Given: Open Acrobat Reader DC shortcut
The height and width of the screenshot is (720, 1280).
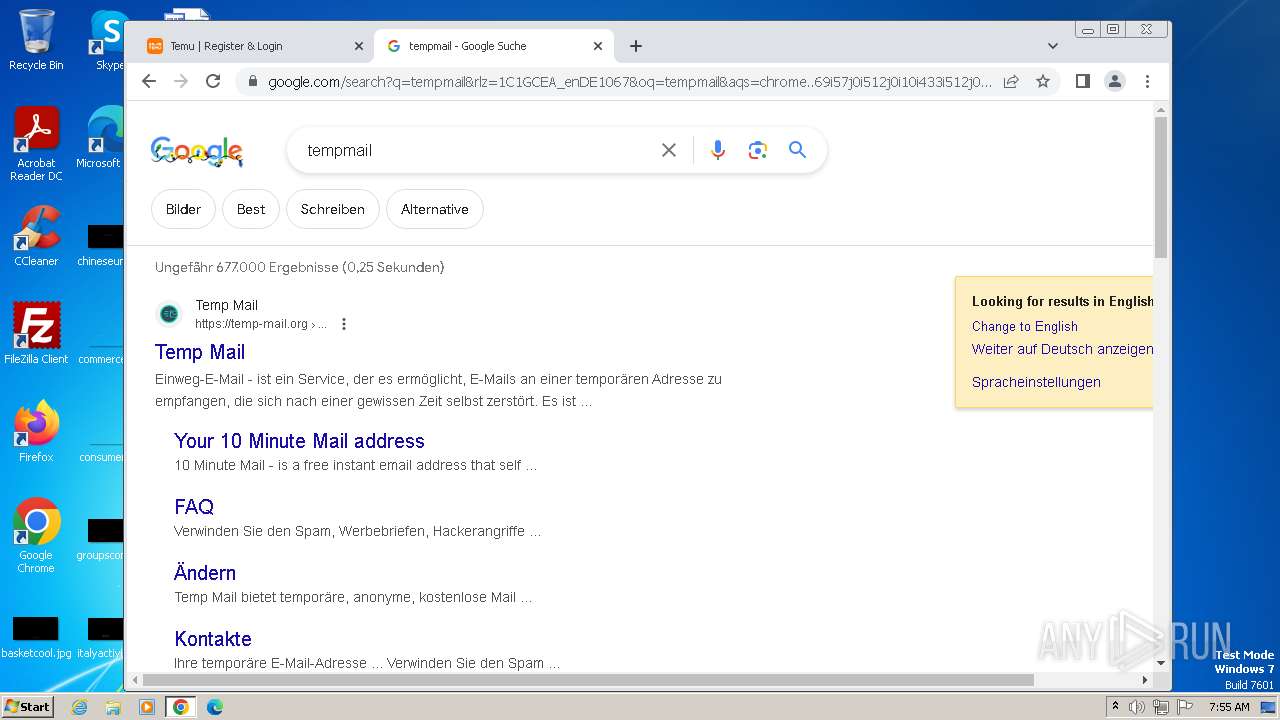Looking at the screenshot, I should [x=36, y=144].
